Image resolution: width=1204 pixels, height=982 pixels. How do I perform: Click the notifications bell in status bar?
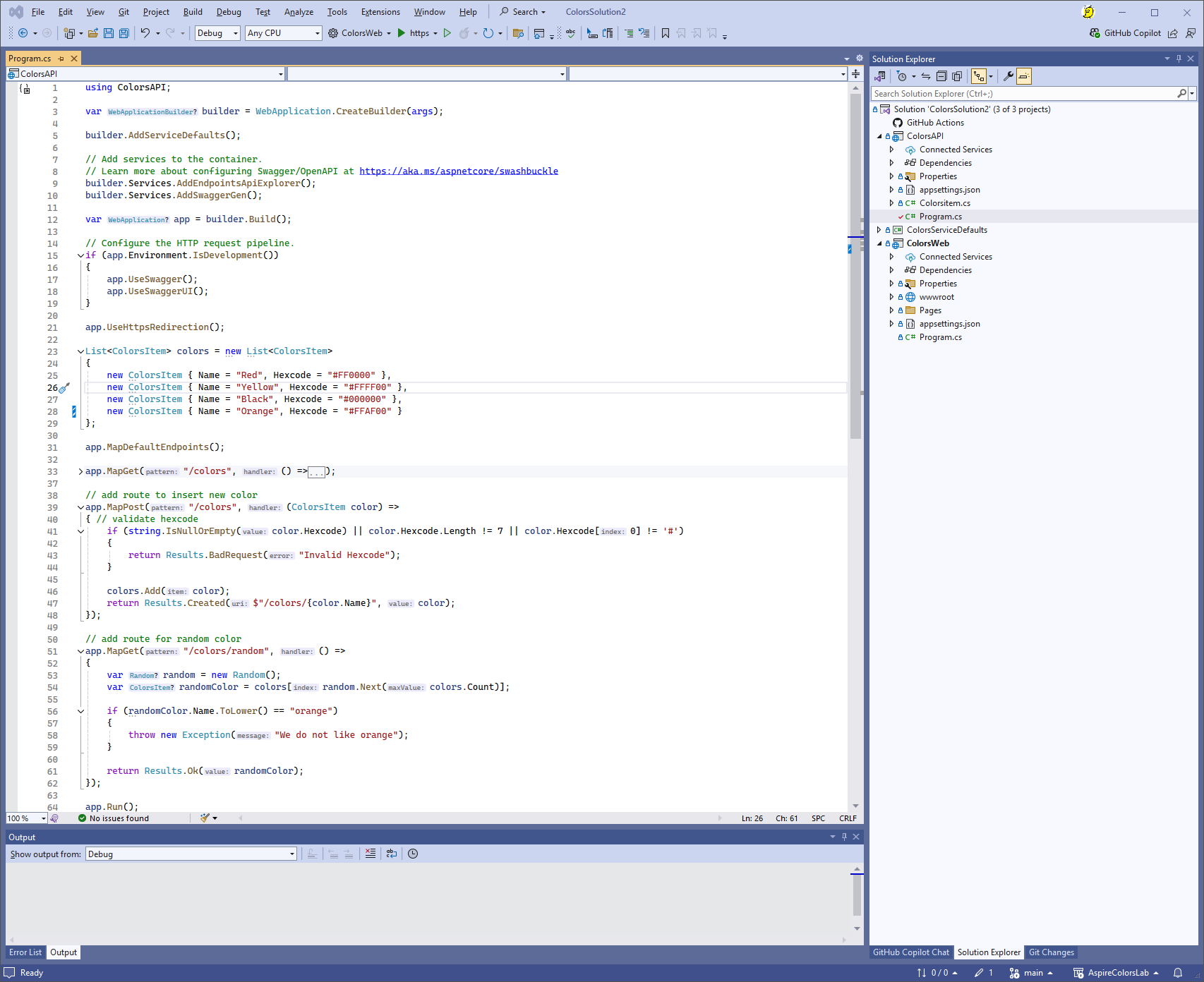(x=1178, y=973)
